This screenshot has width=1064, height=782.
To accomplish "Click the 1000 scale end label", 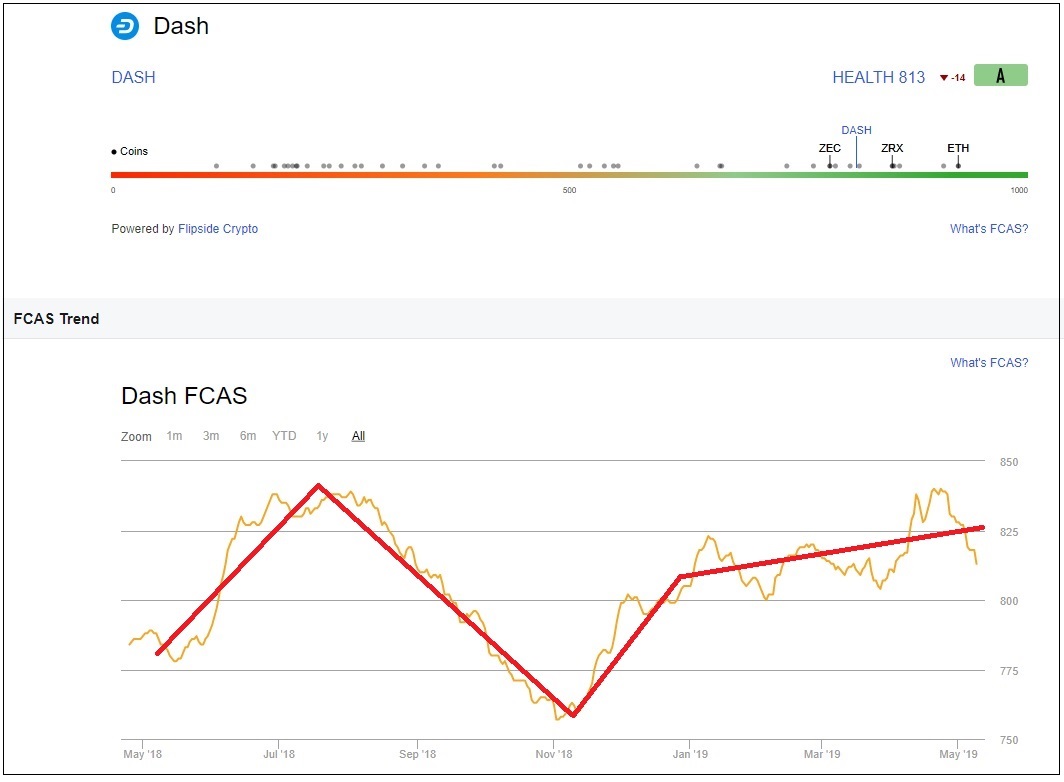I will pos(1019,191).
